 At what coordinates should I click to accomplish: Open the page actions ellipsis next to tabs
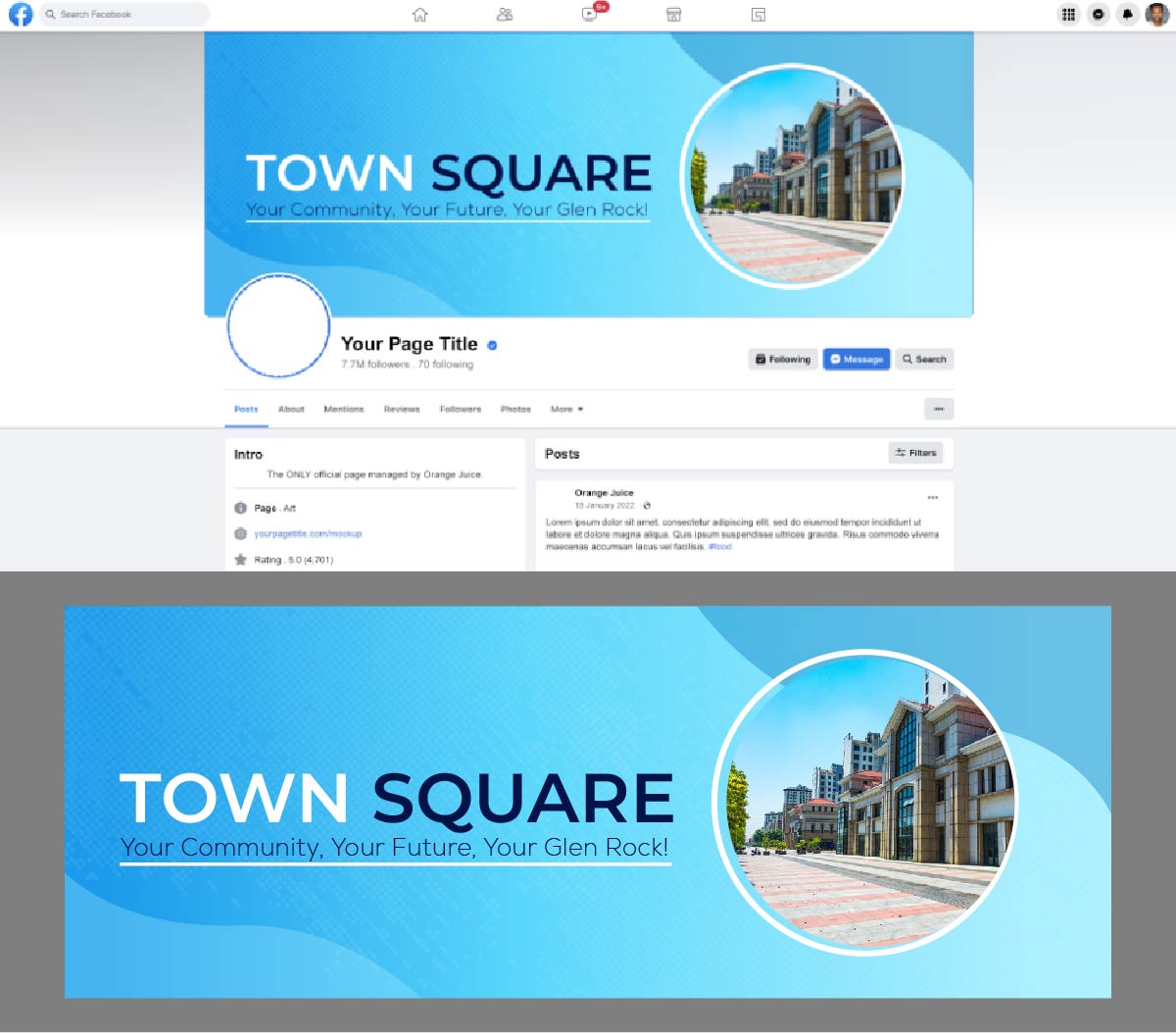939,409
